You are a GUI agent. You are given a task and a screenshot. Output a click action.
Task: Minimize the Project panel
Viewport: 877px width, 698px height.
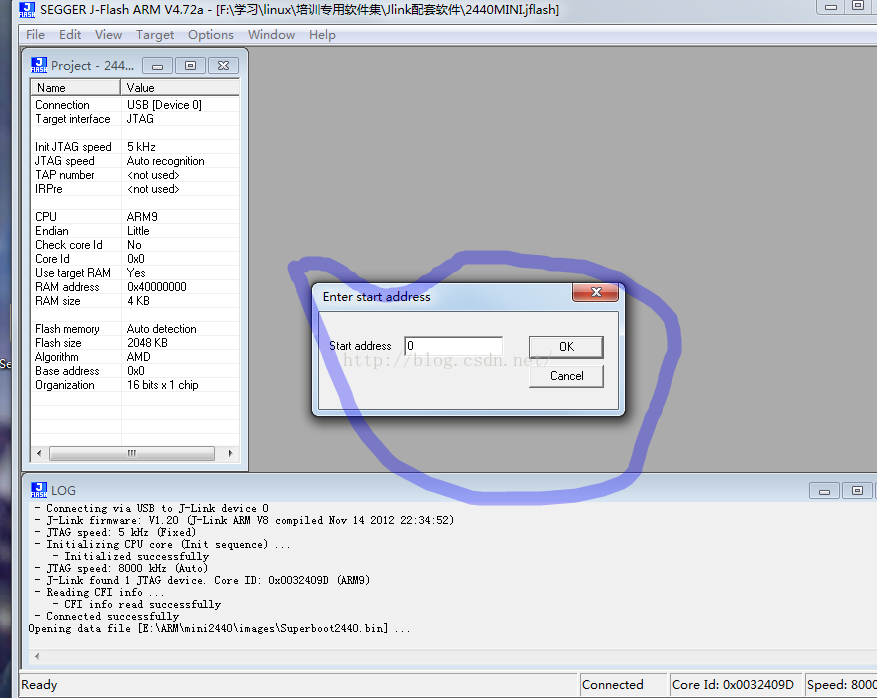coord(158,66)
